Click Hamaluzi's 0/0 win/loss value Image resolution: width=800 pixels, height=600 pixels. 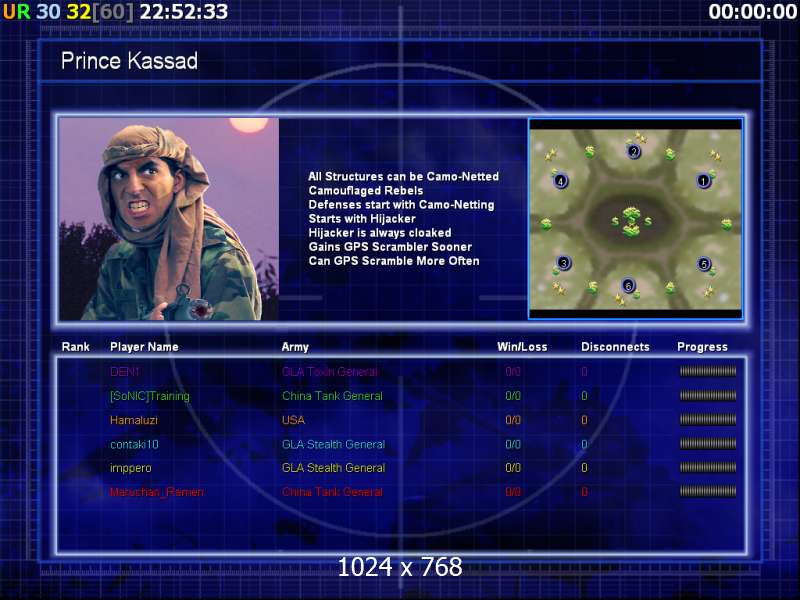point(513,420)
